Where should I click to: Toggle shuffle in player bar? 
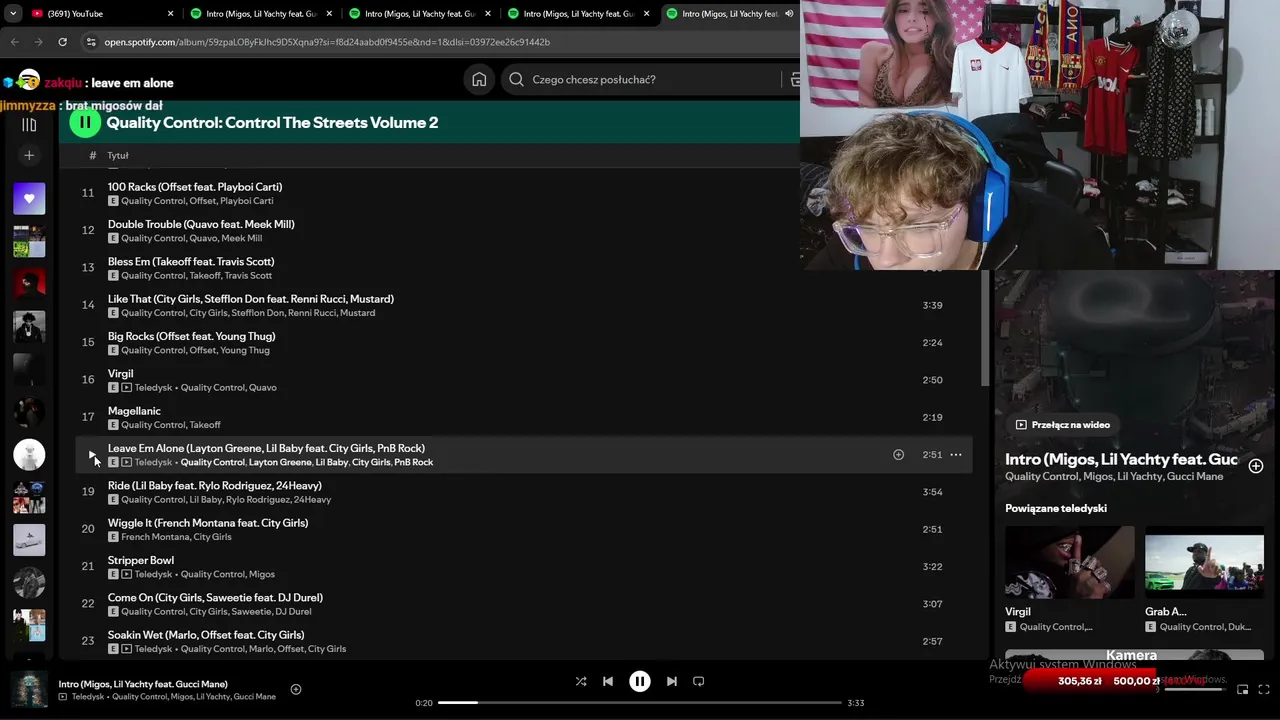point(581,681)
